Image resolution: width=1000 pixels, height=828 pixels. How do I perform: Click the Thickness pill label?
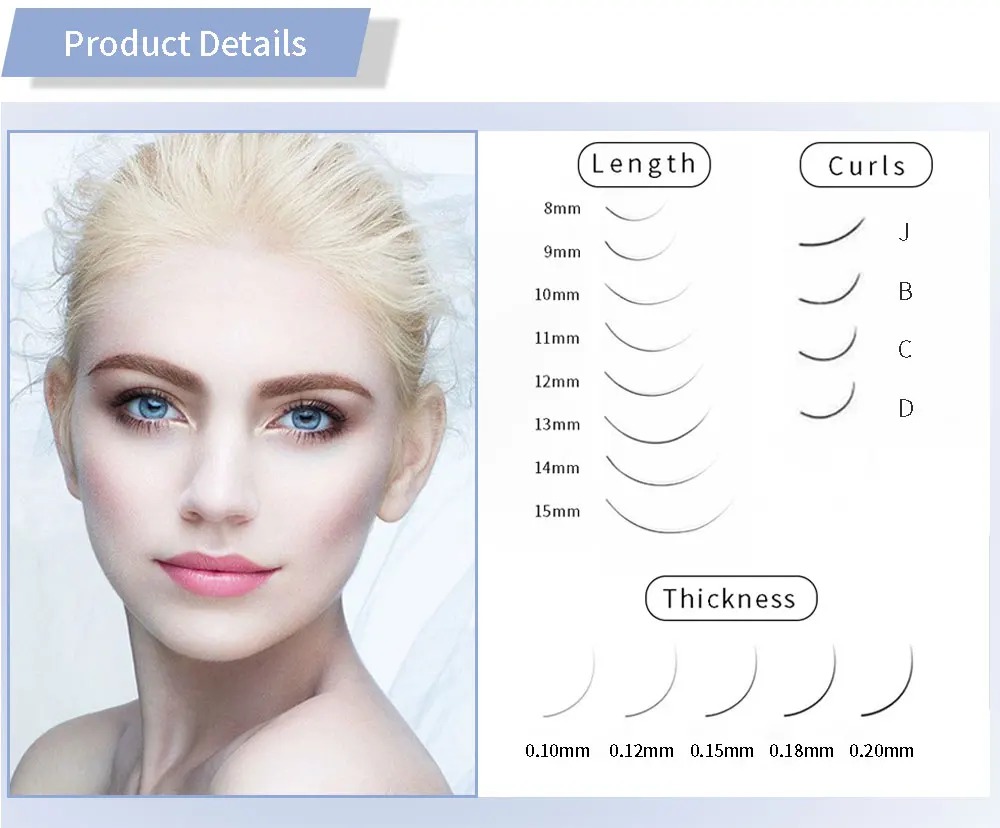731,598
